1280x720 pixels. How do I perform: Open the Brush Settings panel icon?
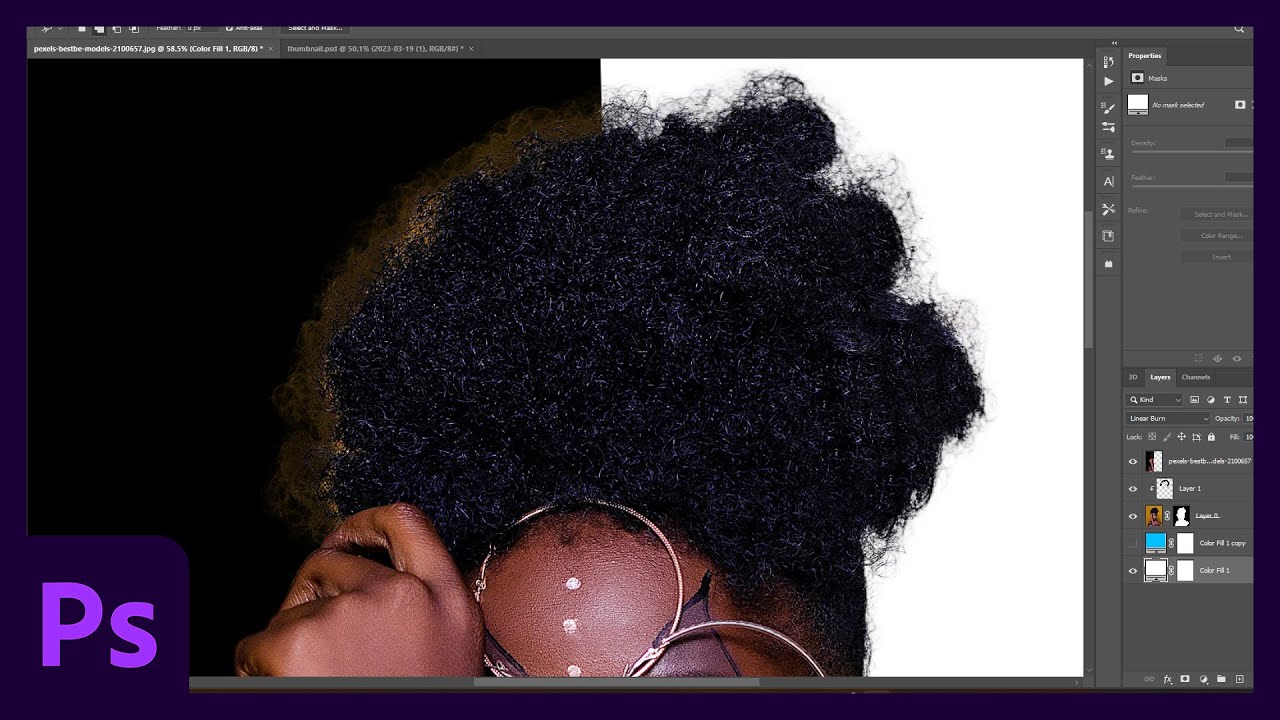pos(1108,127)
